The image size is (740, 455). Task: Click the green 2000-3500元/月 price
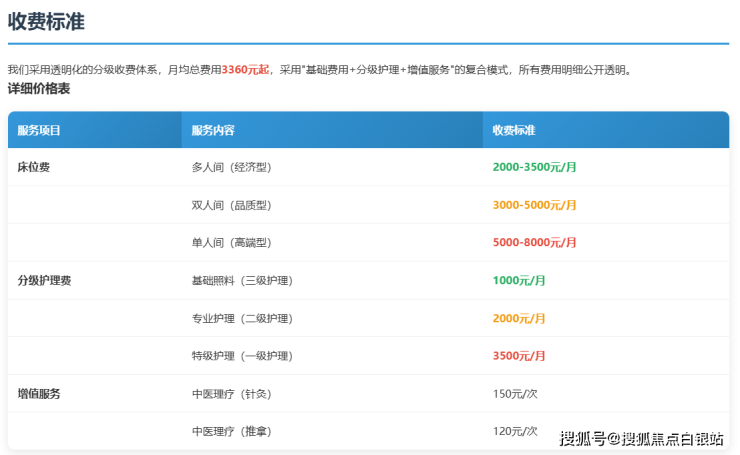[534, 167]
